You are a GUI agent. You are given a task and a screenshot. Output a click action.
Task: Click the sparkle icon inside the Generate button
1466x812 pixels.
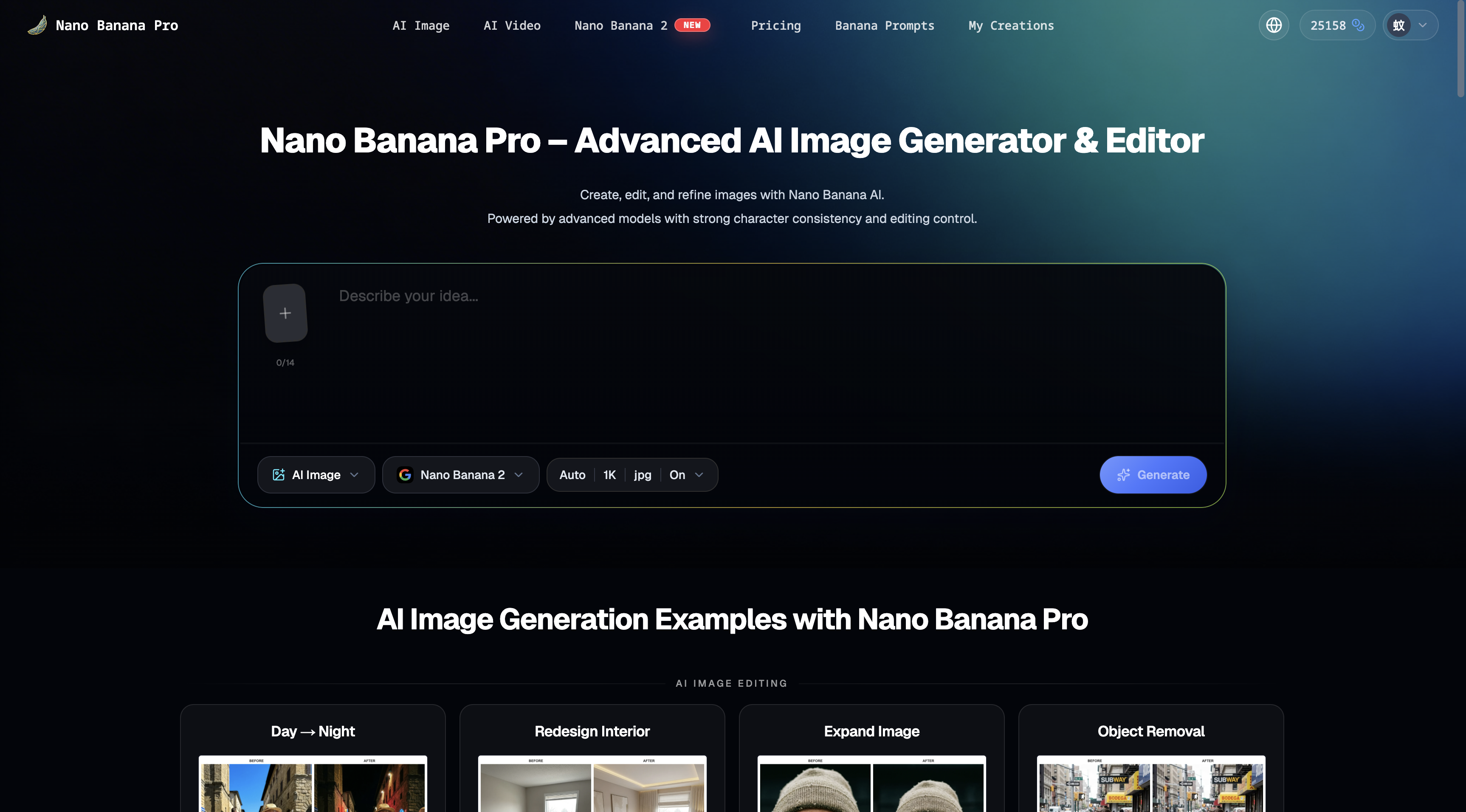point(1124,474)
